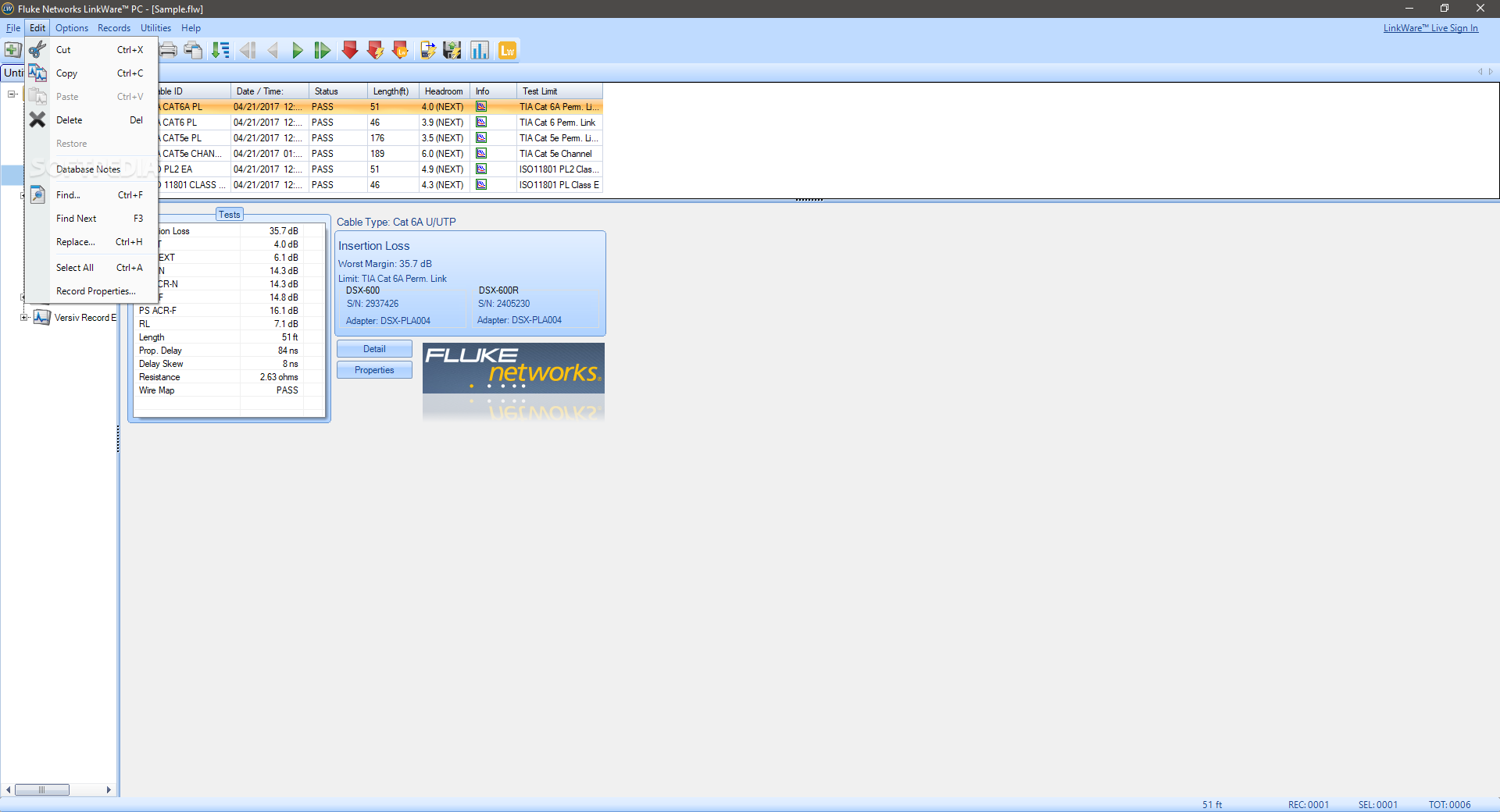Open the Utilities menu
This screenshot has width=1500, height=812.
156,28
